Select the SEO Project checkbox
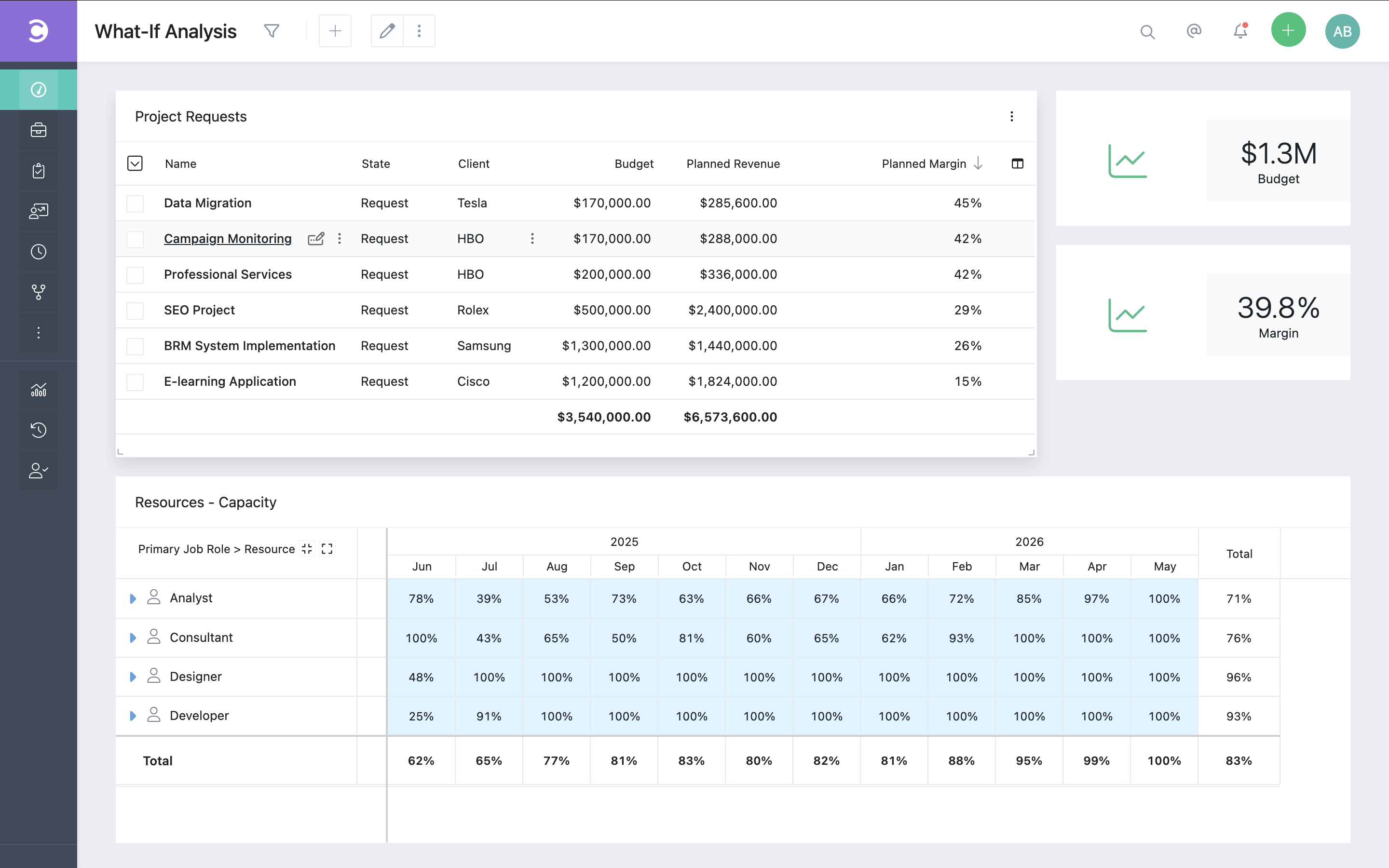Screen dimensions: 1389x868 (135, 311)
